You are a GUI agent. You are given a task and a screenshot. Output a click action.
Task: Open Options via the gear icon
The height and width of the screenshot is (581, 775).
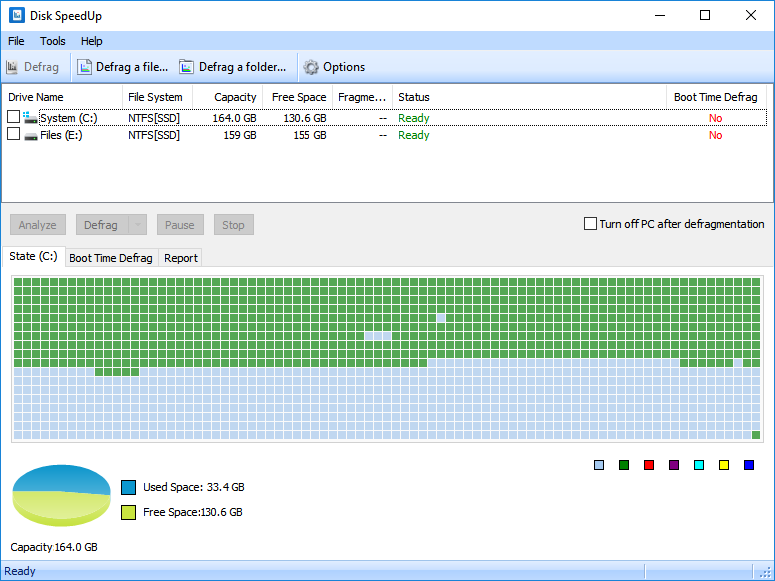pyautogui.click(x=311, y=67)
